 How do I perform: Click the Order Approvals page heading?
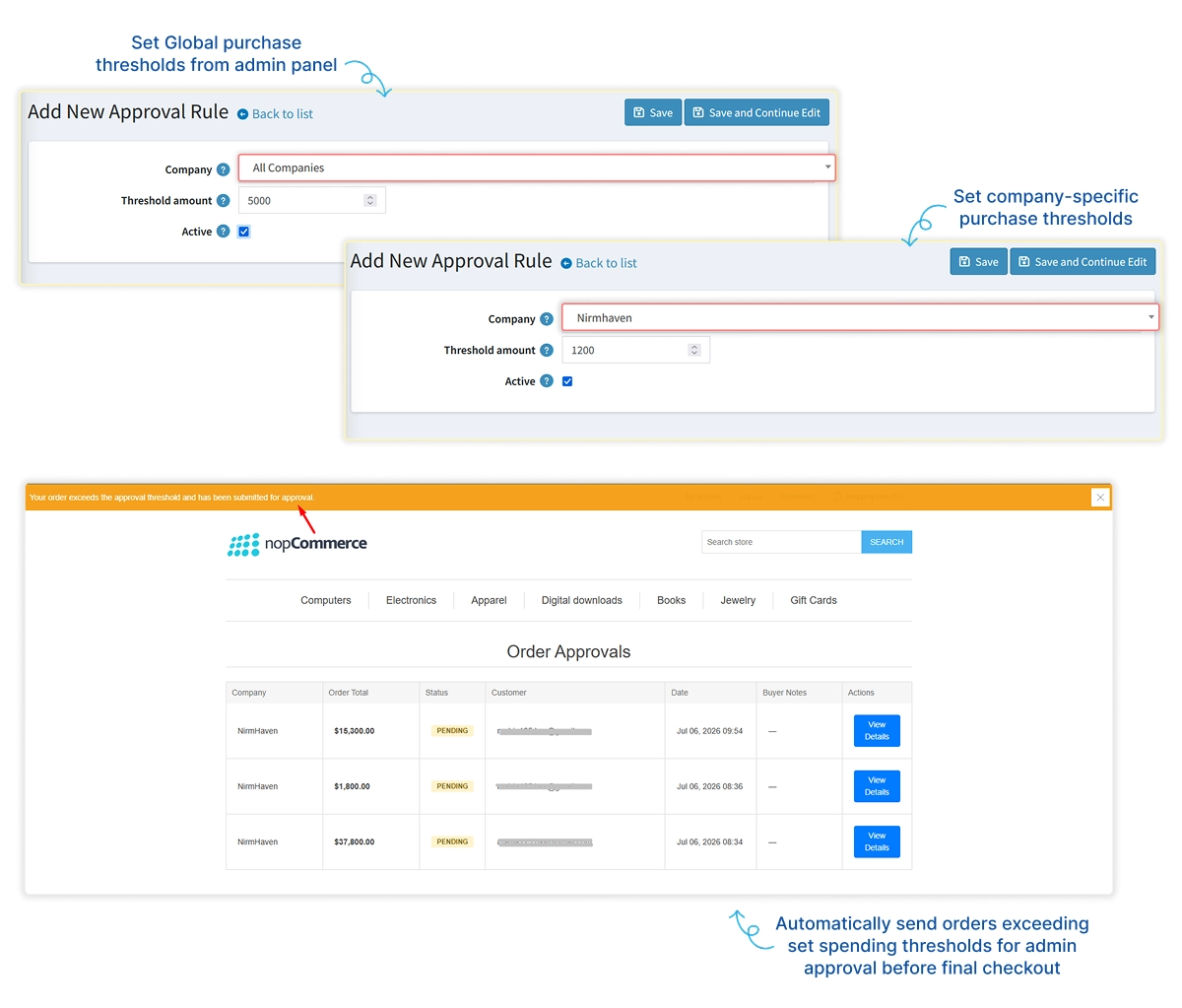pos(568,651)
